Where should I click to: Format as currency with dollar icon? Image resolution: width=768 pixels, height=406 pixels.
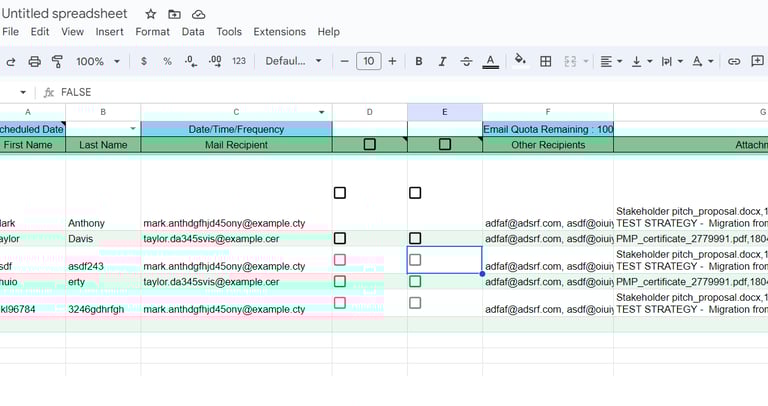click(144, 61)
